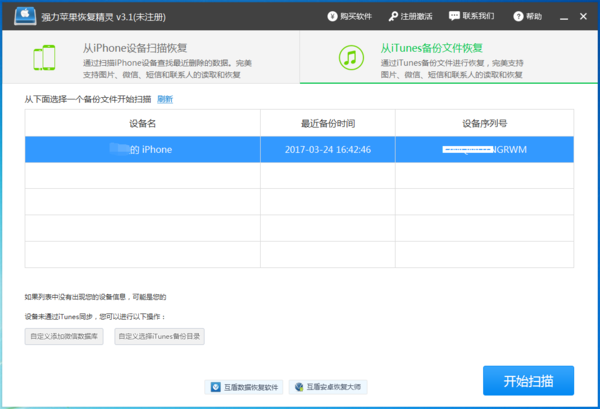Click the 最近备份时间 column header
This screenshot has height=409, width=600.
328,123
